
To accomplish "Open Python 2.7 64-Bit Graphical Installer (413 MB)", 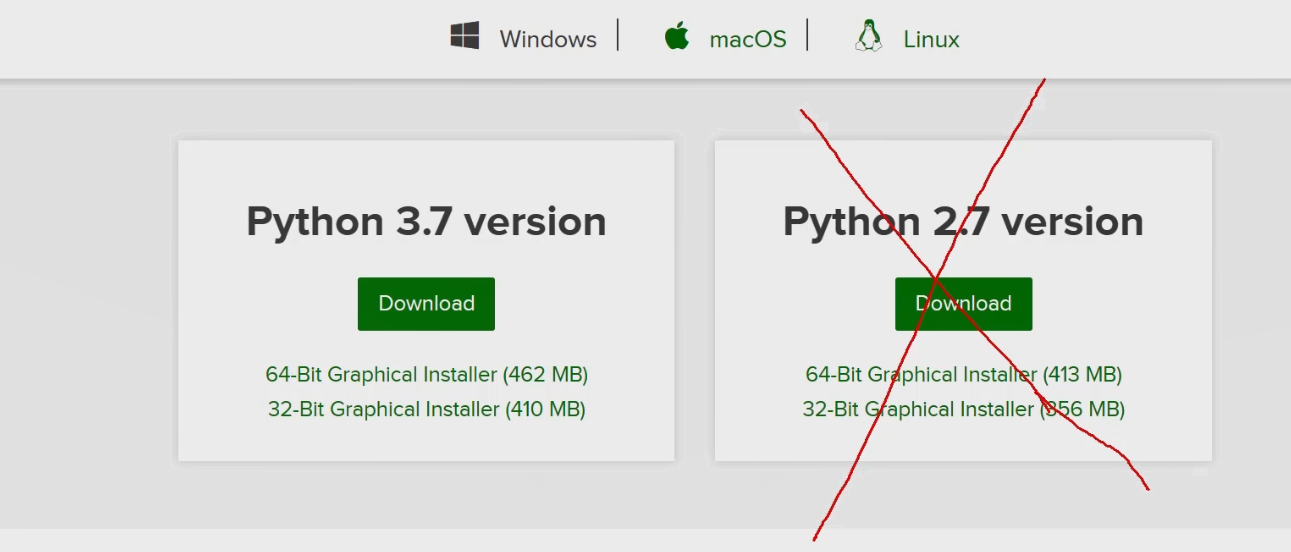I will [964, 375].
